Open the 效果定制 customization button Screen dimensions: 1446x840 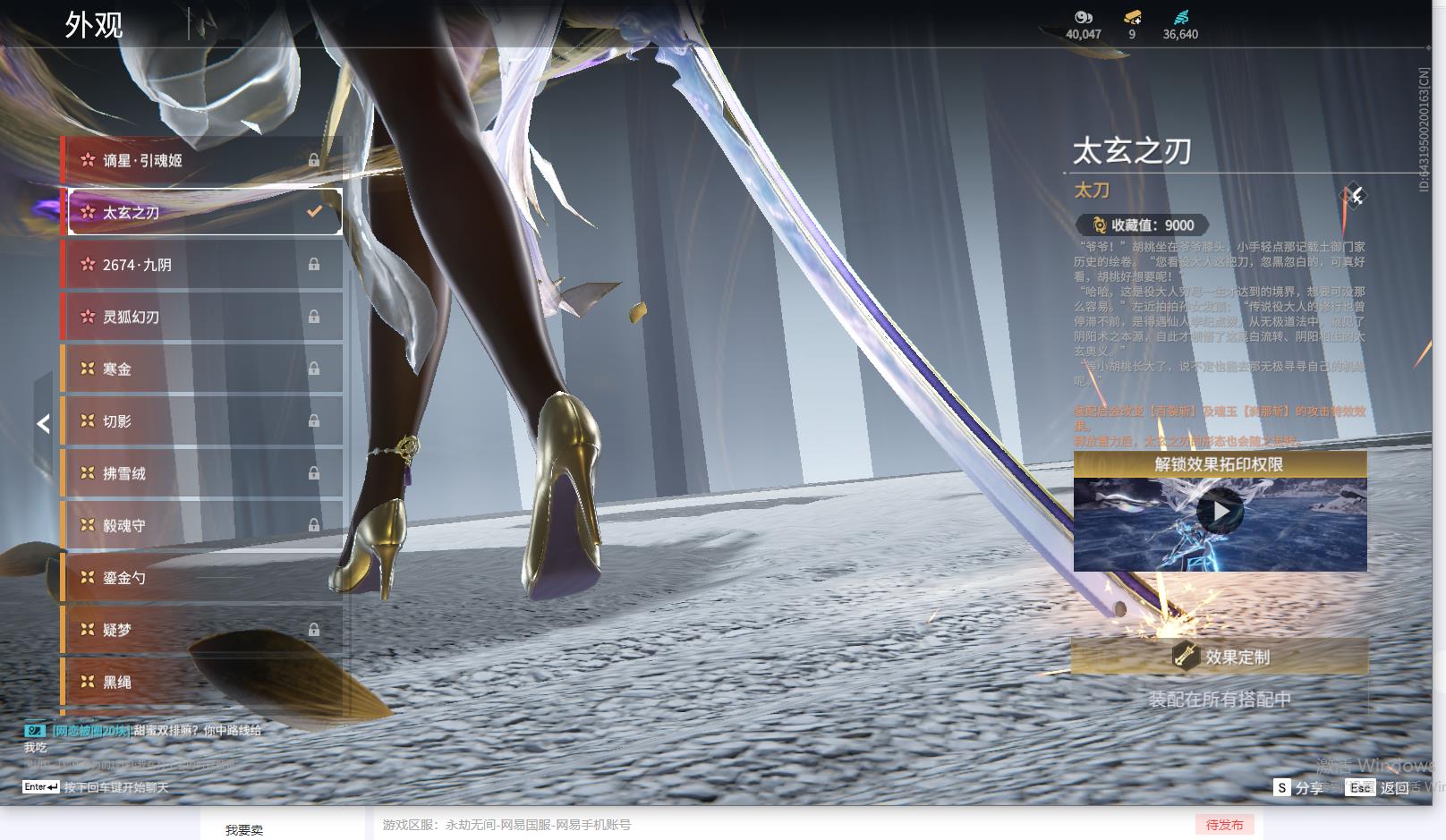tap(1220, 657)
